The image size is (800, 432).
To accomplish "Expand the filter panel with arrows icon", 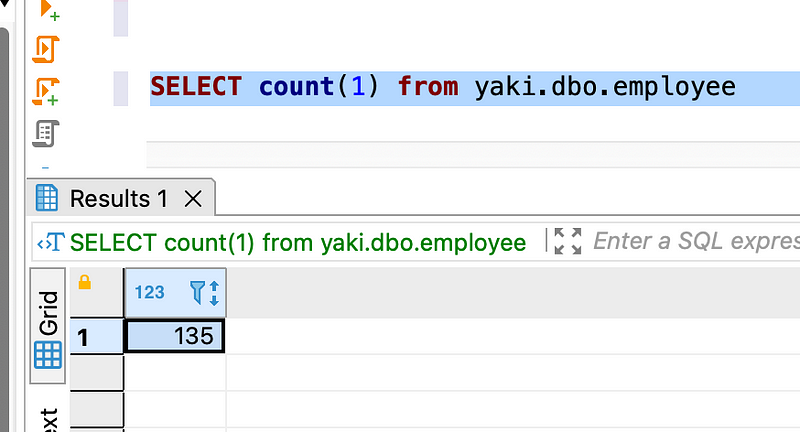I will coord(567,242).
